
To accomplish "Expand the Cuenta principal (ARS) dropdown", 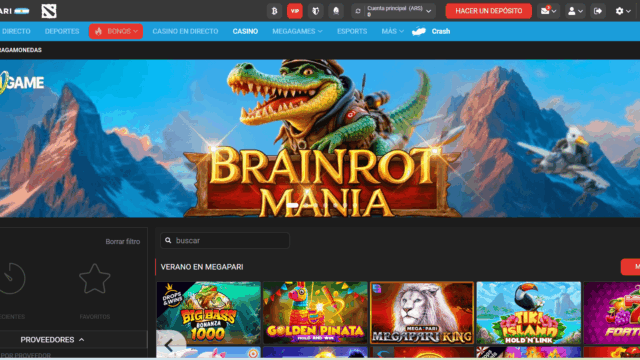I will (x=398, y=11).
